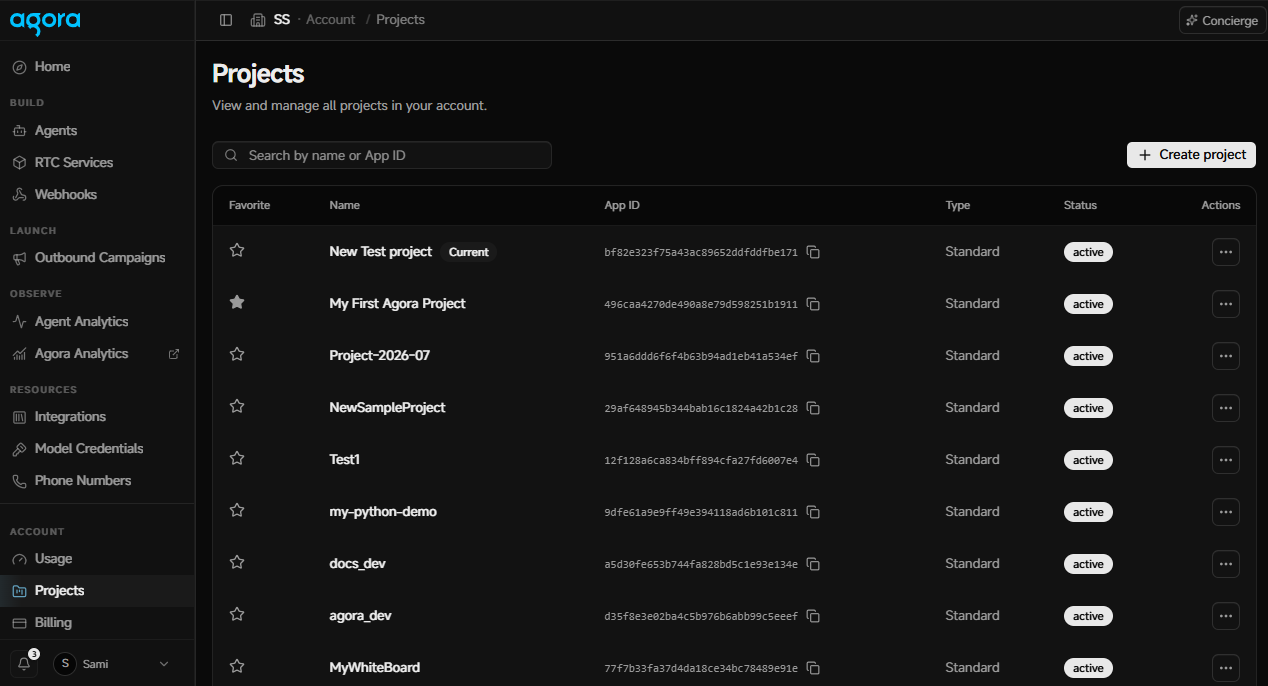Open RTC Services in sidebar

(x=97, y=163)
